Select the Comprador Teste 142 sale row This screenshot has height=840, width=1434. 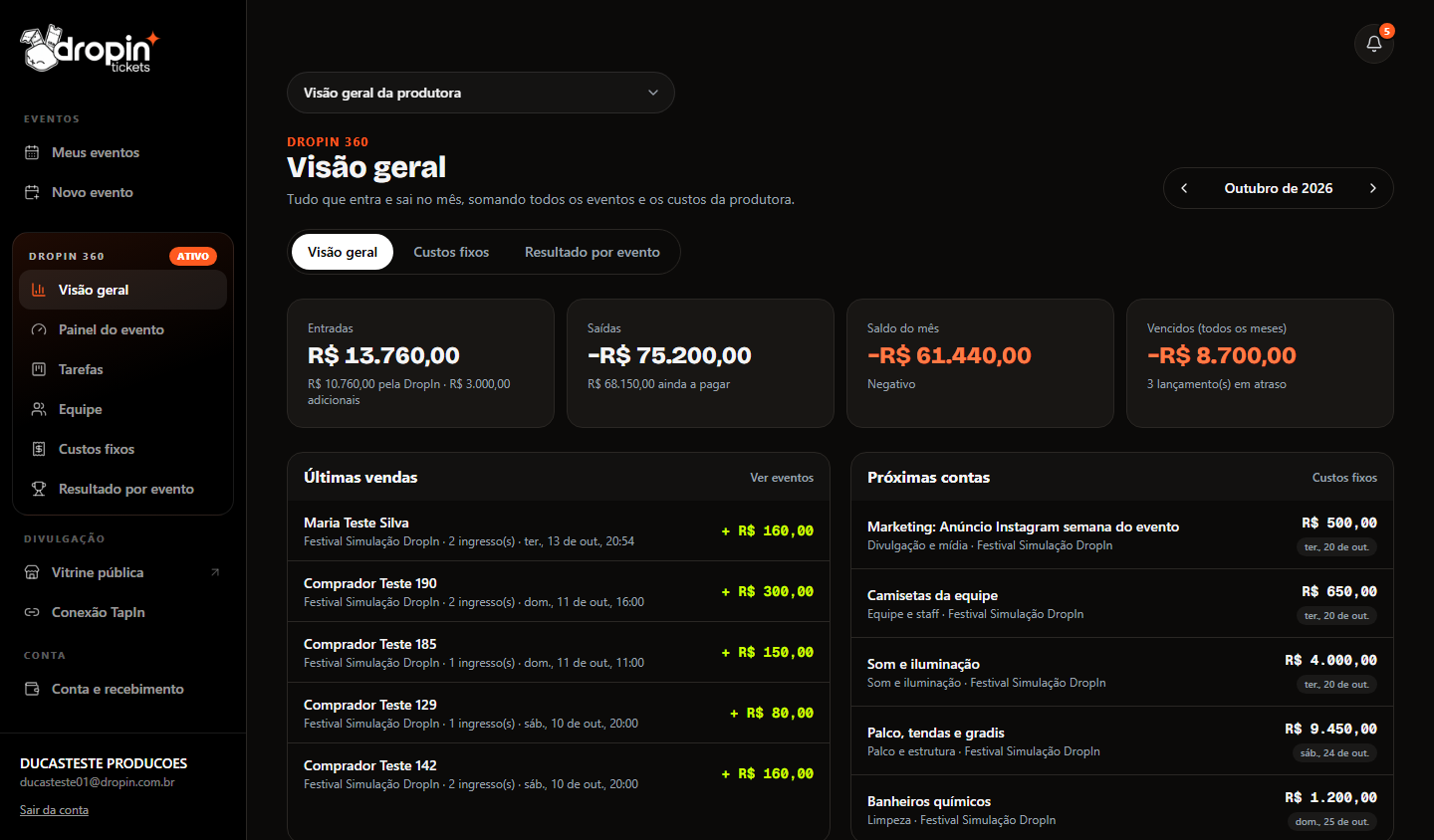[559, 774]
